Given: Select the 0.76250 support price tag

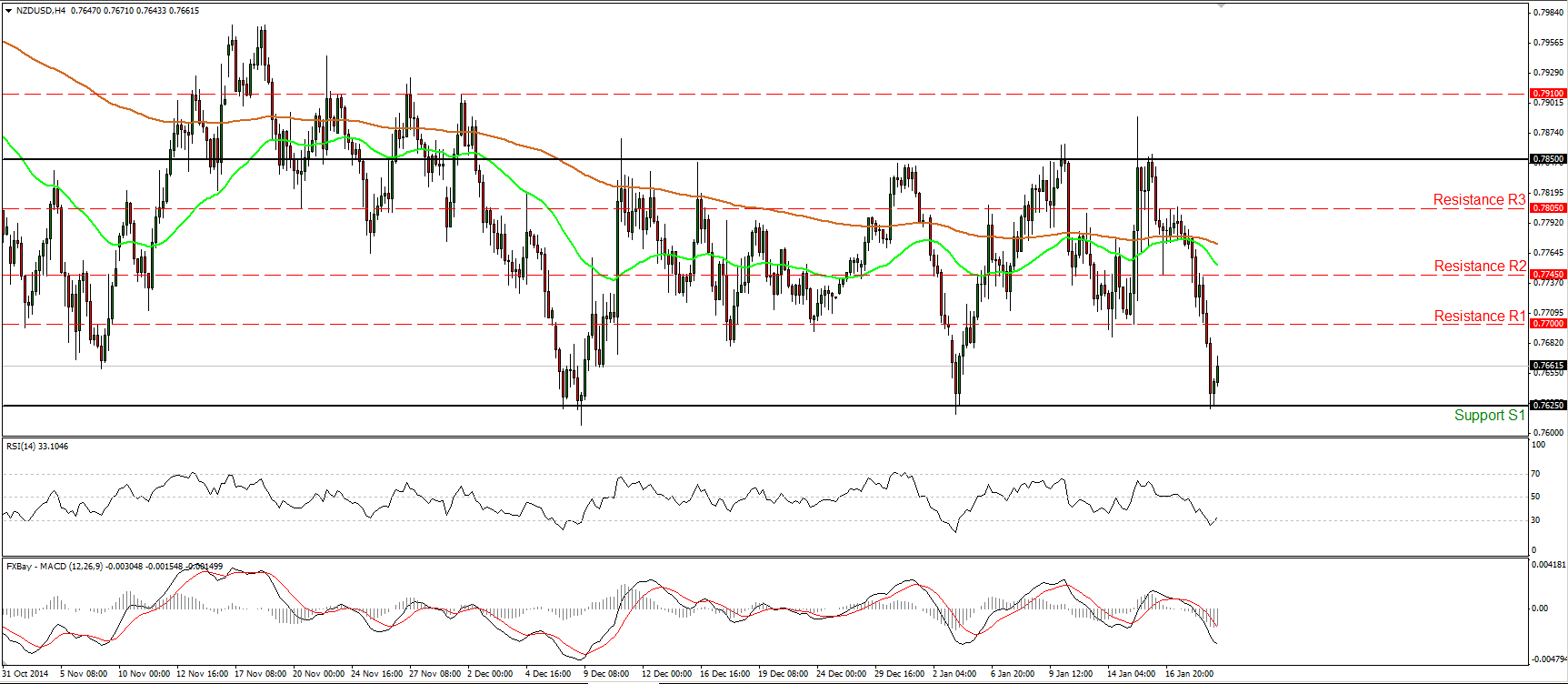Looking at the screenshot, I should [x=1548, y=405].
